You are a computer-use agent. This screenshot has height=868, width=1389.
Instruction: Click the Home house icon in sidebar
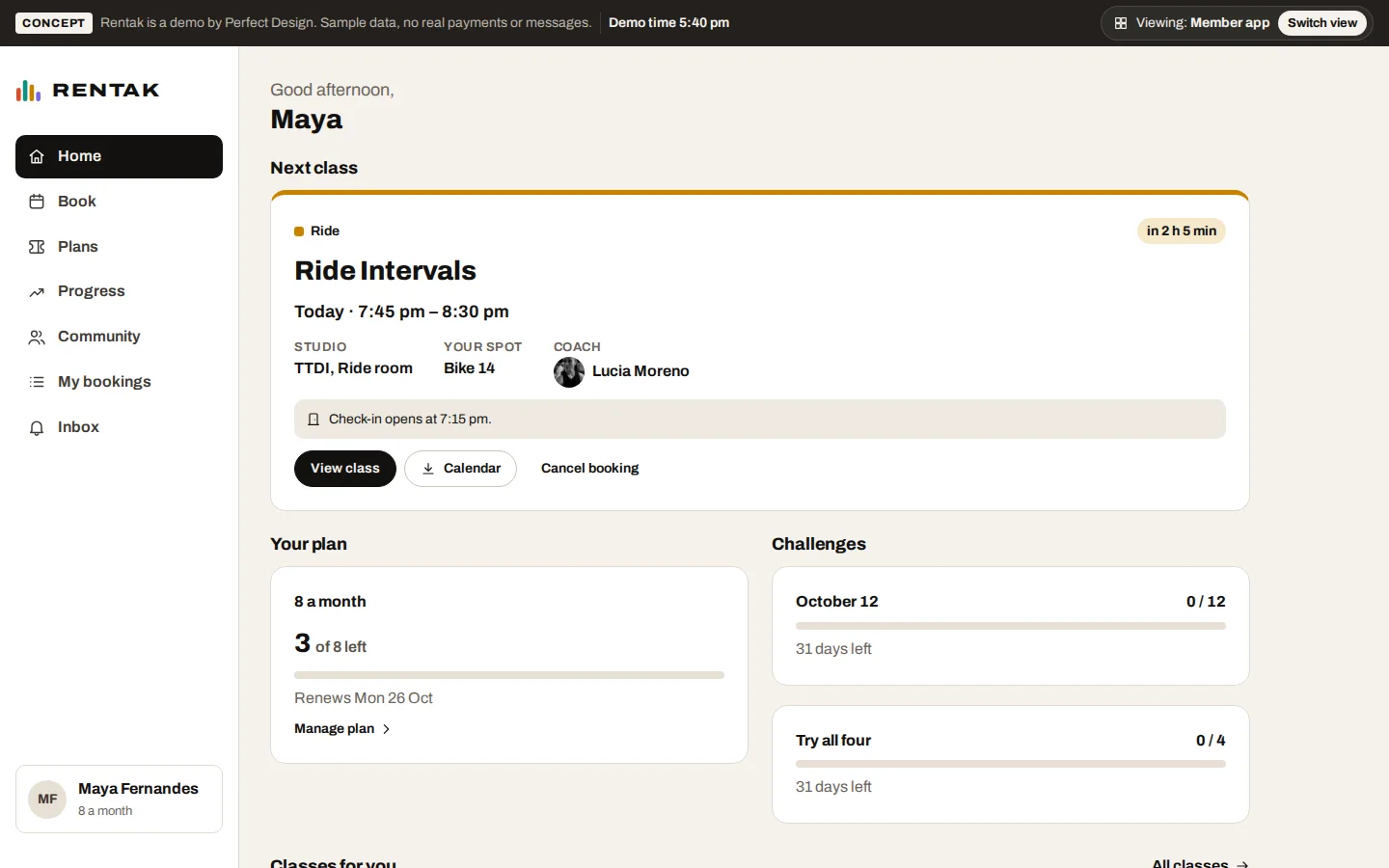tap(37, 156)
